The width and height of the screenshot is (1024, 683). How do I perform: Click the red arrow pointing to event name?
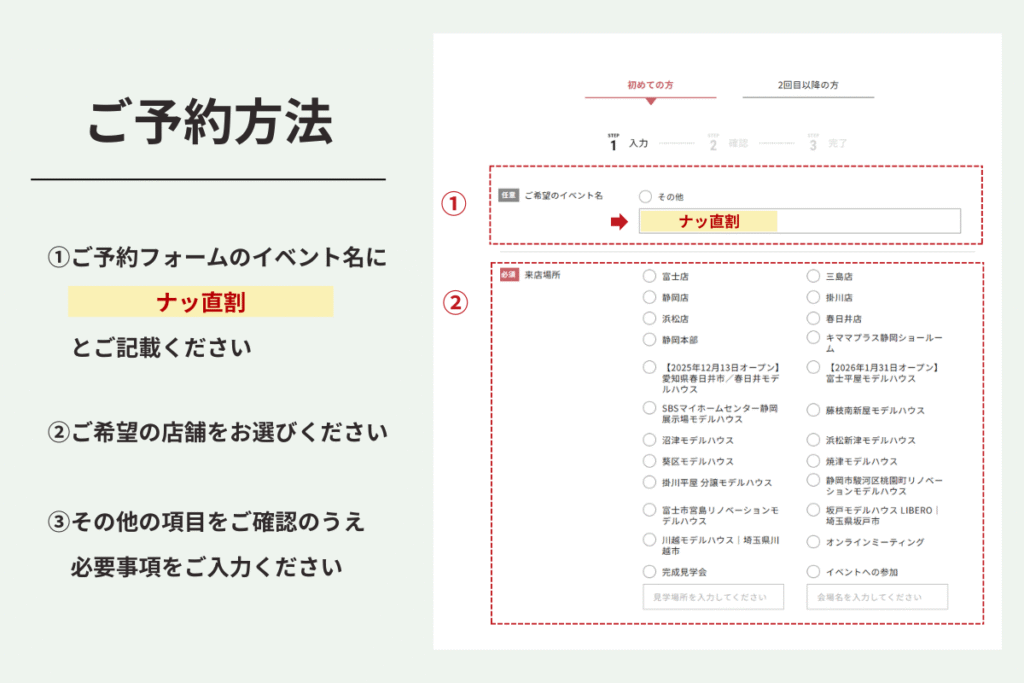[x=620, y=222]
